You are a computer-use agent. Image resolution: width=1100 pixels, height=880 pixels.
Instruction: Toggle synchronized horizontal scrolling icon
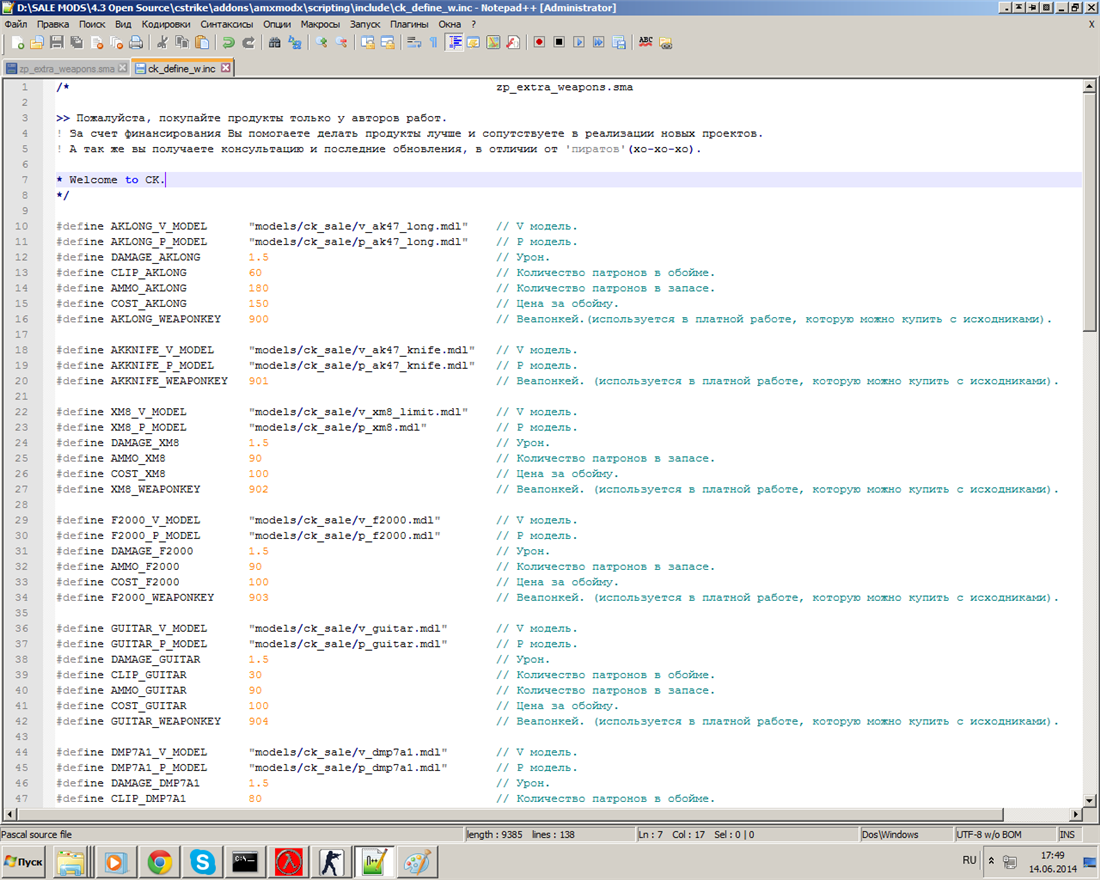pos(387,43)
